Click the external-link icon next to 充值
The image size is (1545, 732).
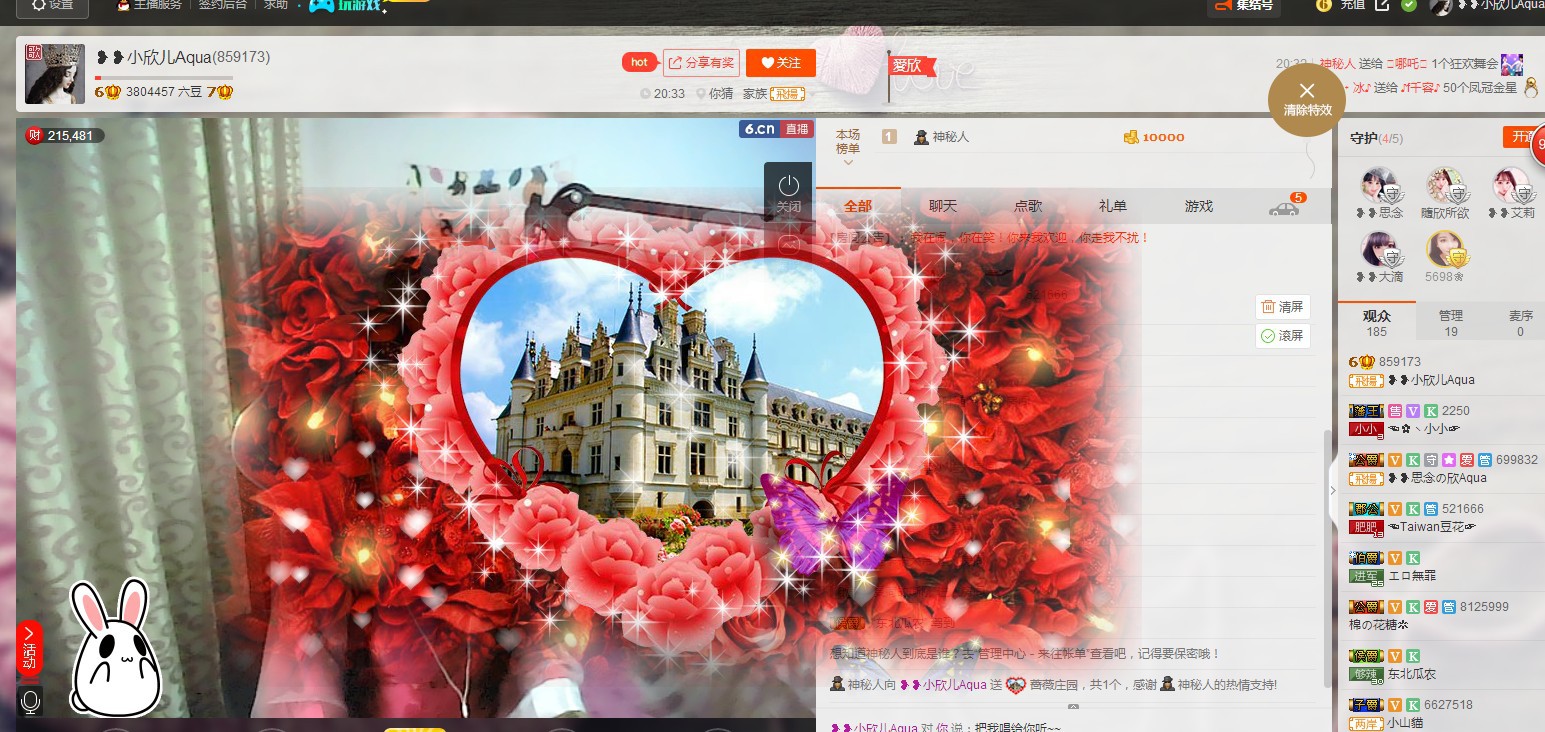1382,5
